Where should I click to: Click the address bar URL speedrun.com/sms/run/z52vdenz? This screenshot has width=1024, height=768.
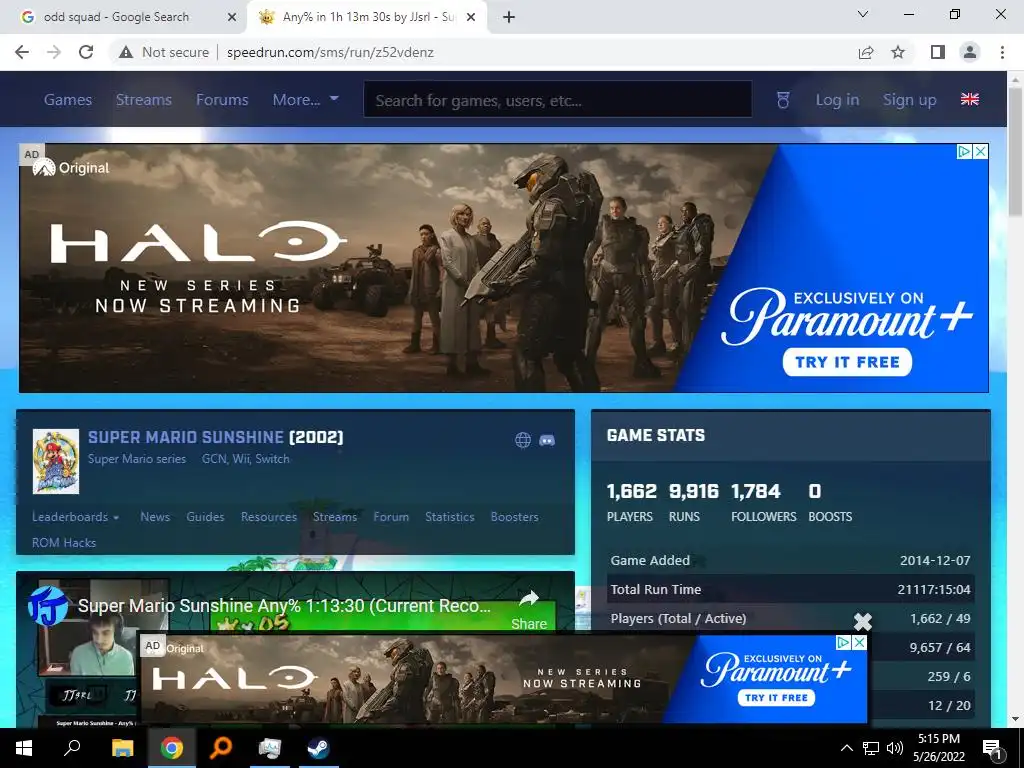(x=330, y=52)
